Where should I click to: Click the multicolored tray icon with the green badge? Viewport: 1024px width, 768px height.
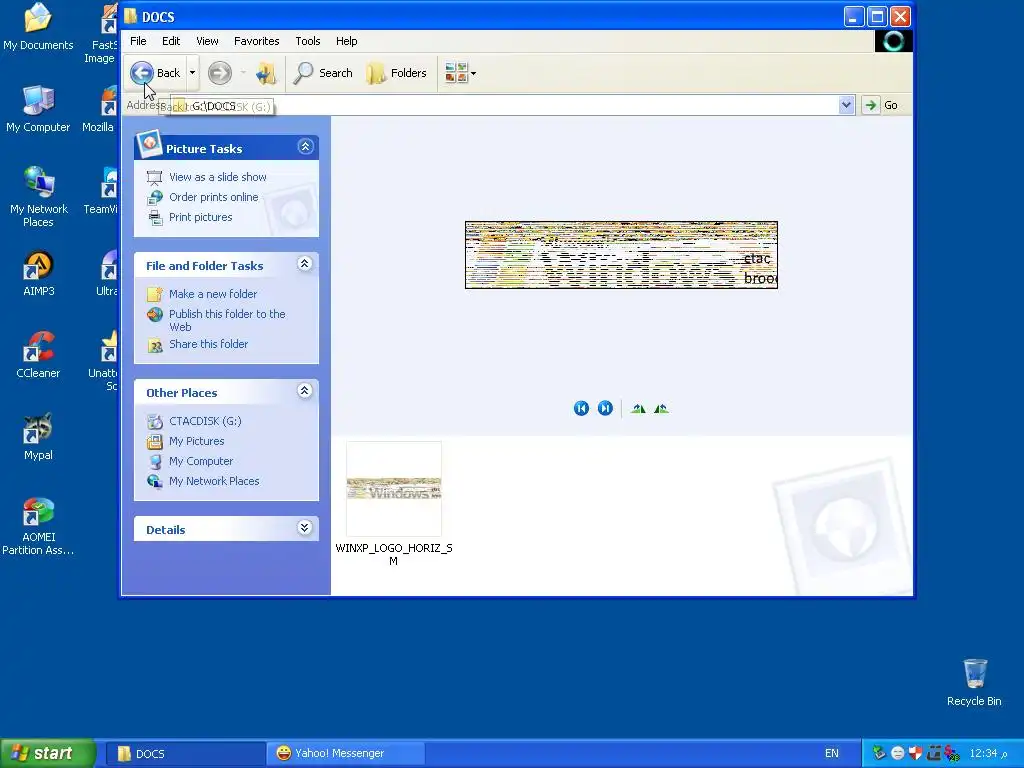pyautogui.click(x=952, y=754)
